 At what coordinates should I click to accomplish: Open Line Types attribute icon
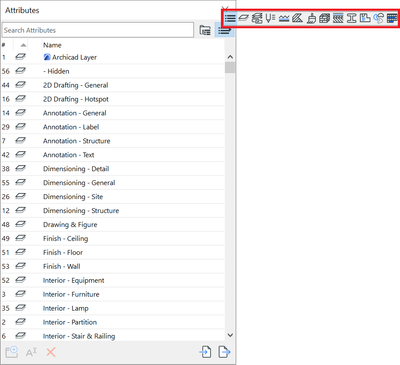click(x=284, y=18)
